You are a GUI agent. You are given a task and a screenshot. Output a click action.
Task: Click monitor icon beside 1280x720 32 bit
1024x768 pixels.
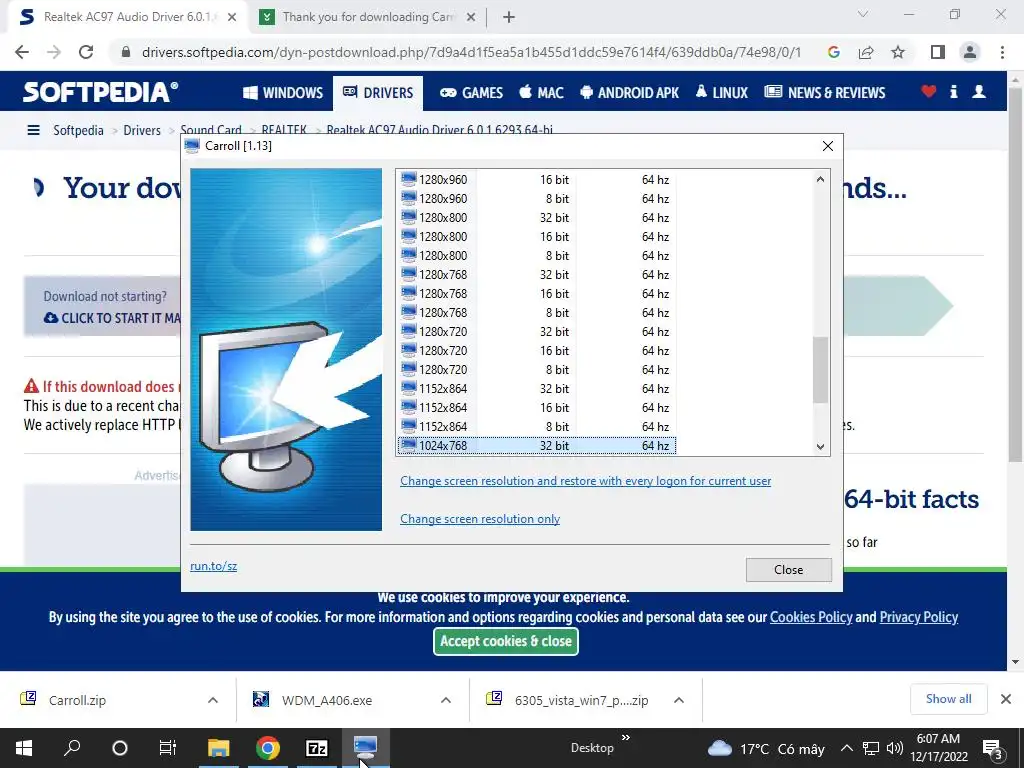click(409, 330)
